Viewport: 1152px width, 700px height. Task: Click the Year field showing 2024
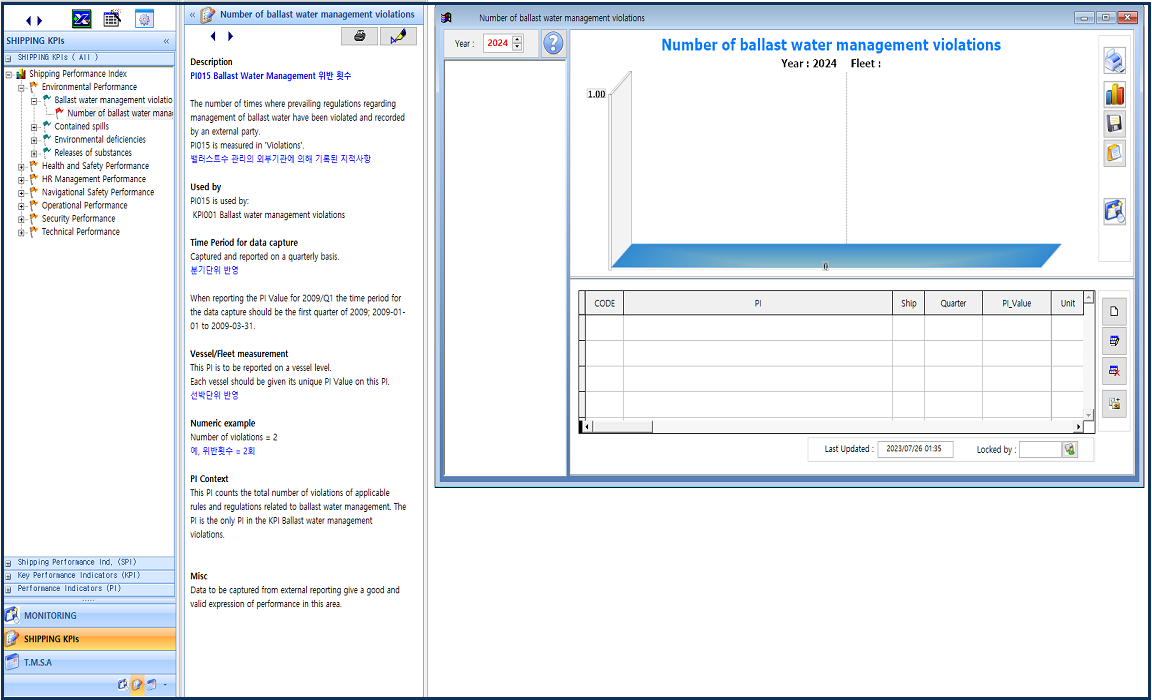click(x=497, y=43)
